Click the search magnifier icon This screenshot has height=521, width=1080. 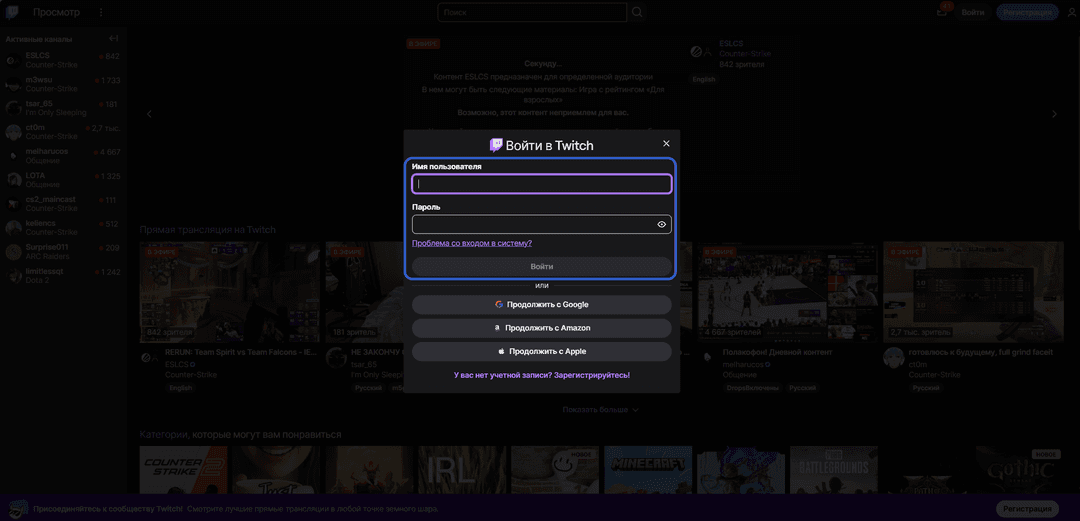point(637,12)
